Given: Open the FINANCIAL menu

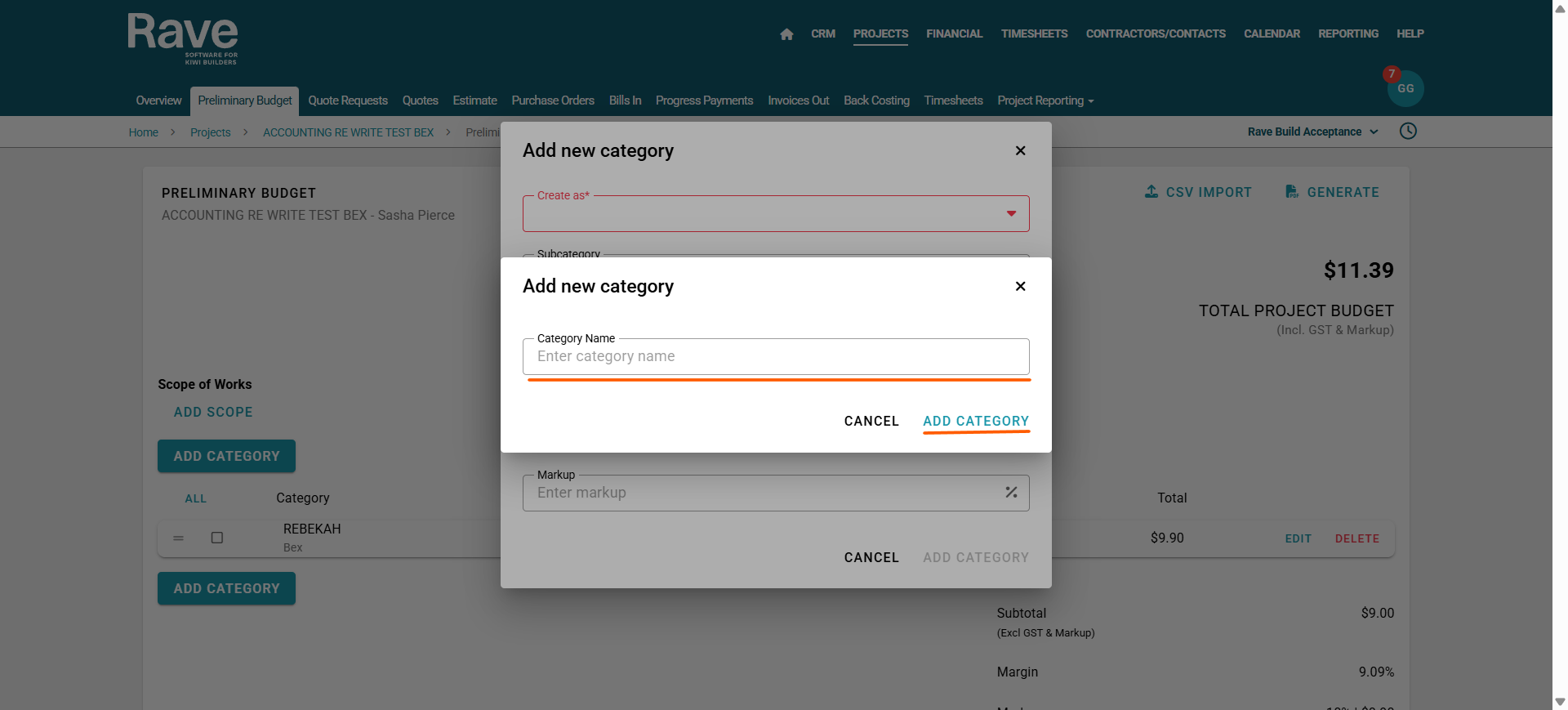Looking at the screenshot, I should [954, 33].
